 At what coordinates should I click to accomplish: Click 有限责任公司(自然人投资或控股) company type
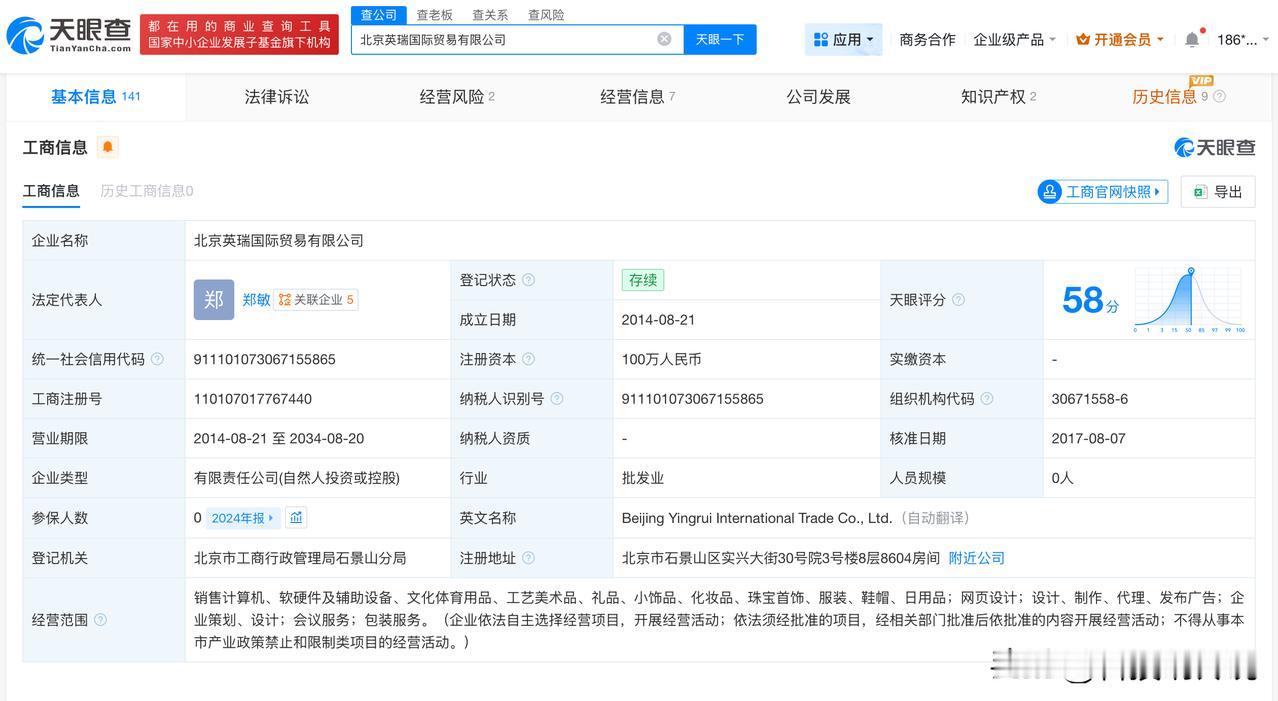(297, 478)
